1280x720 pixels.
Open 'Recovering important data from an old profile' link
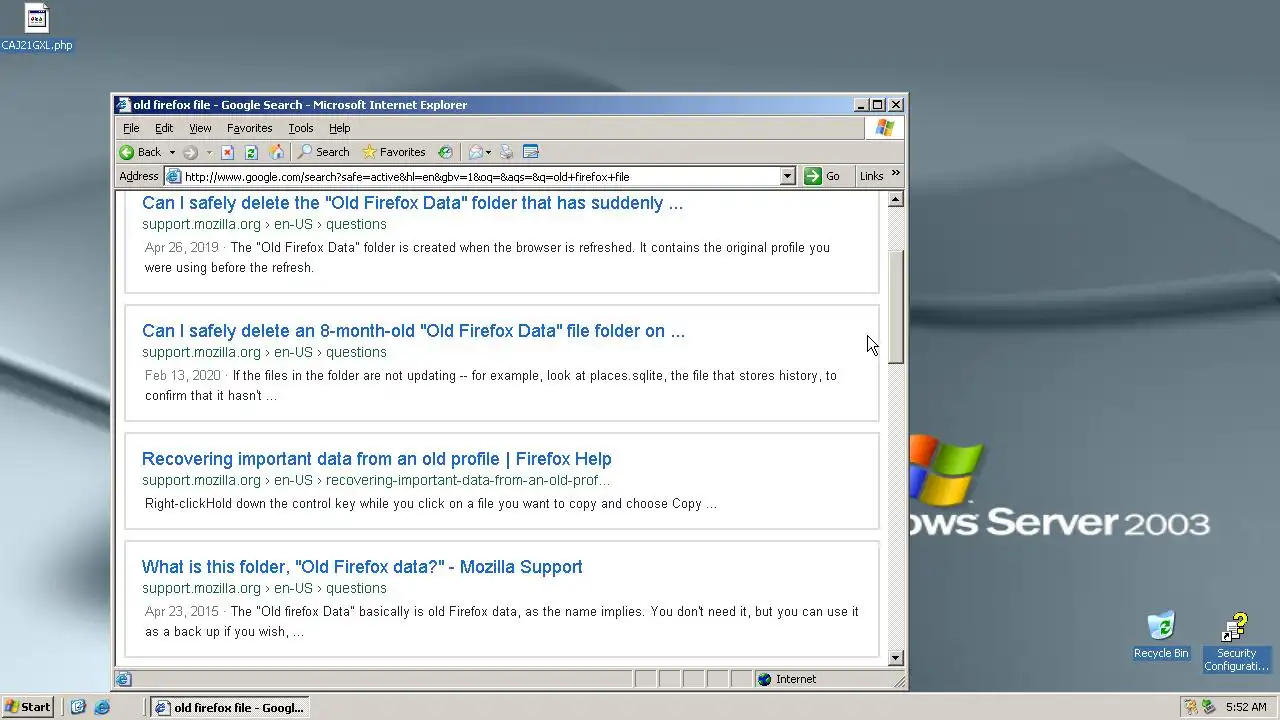coord(376,459)
